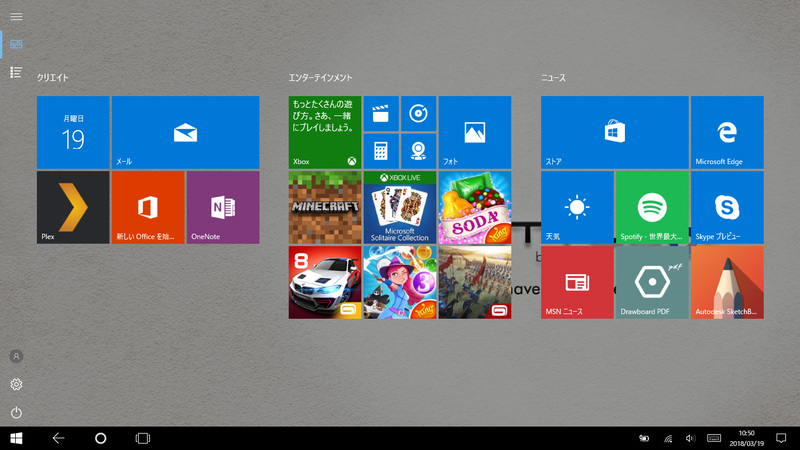
Task: Open the Mail tile
Action: point(185,132)
